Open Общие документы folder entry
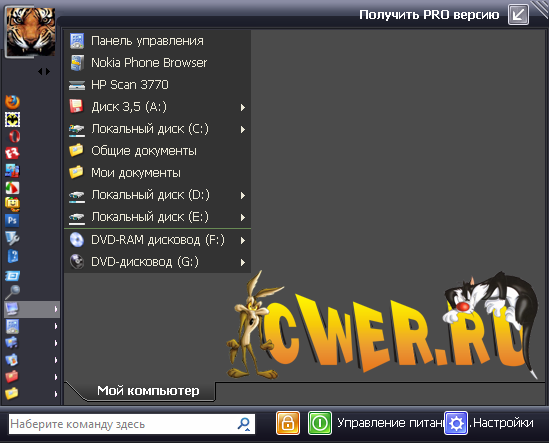Image resolution: width=549 pixels, height=443 pixels. coord(157,151)
